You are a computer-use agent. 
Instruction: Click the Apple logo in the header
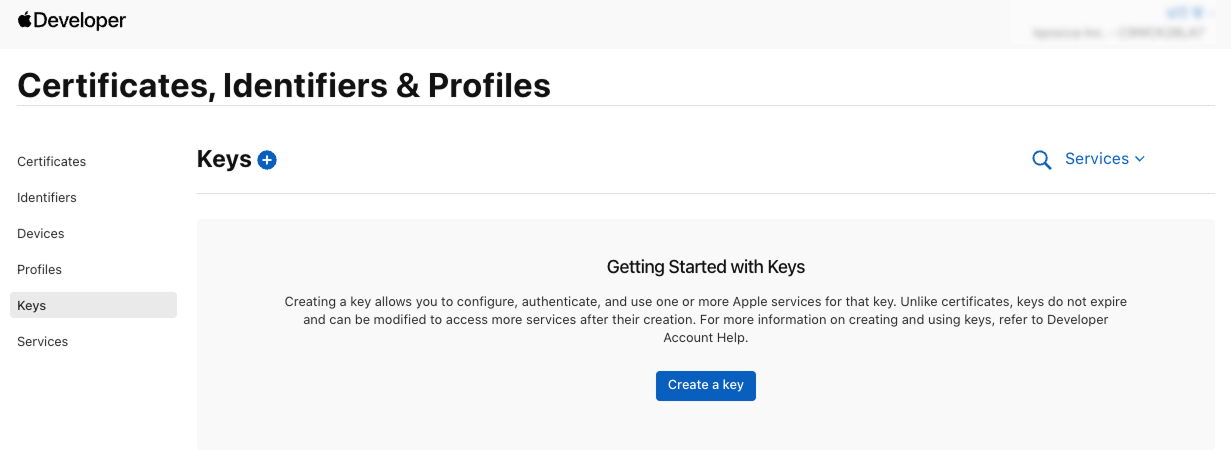[x=25, y=20]
